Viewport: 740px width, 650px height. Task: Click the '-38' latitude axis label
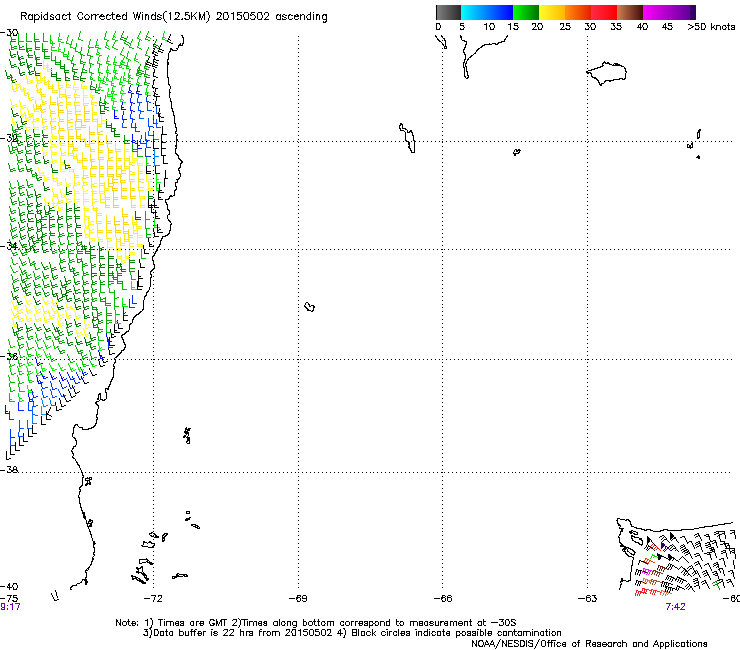[x=9, y=470]
